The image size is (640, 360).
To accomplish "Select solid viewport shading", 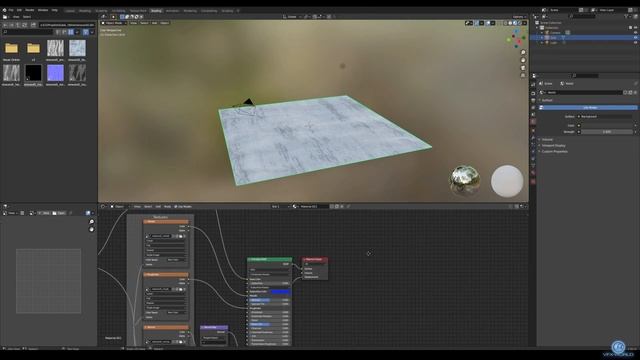I will [510, 23].
